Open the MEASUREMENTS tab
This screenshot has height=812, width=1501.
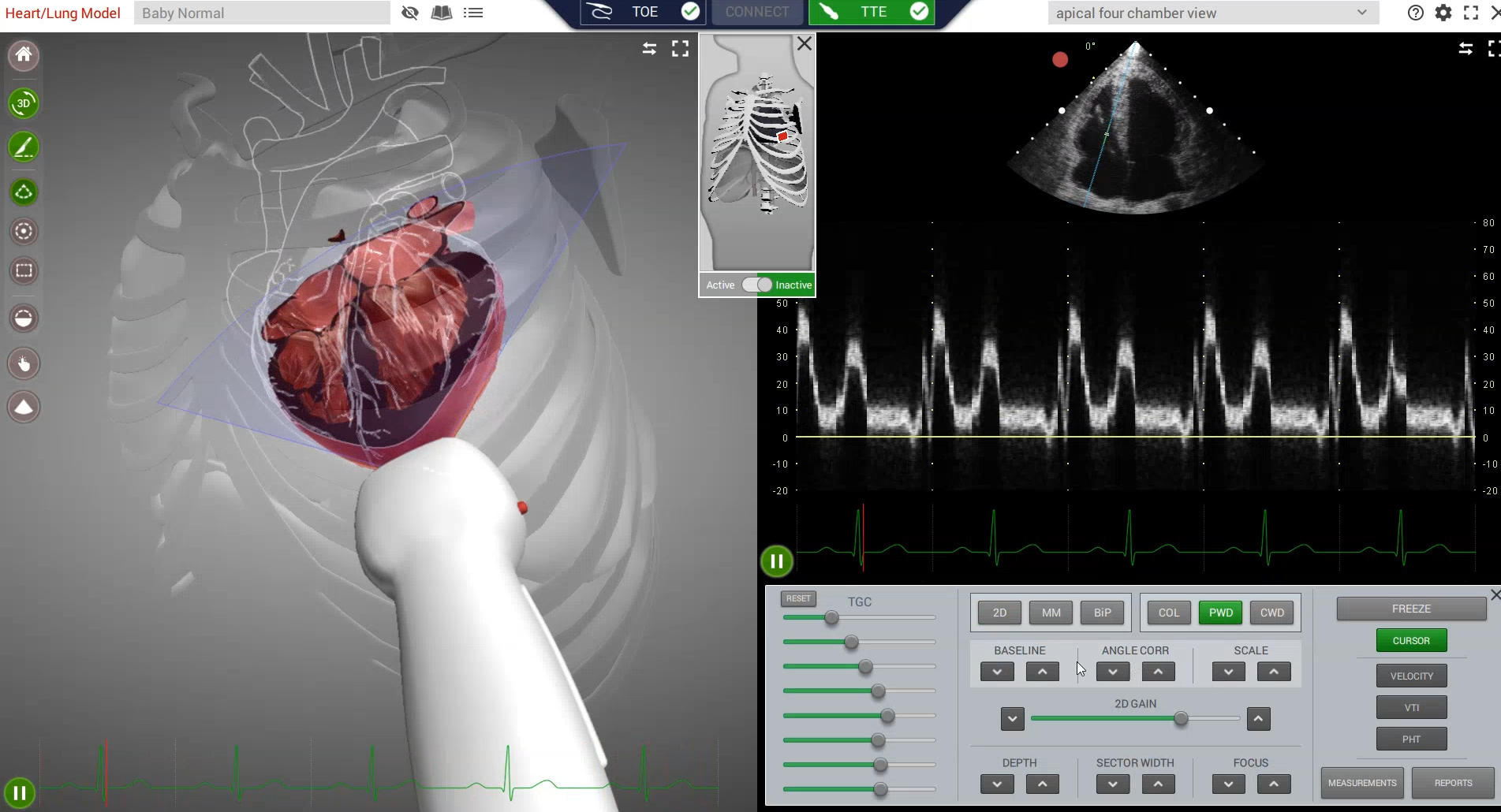[x=1362, y=783]
